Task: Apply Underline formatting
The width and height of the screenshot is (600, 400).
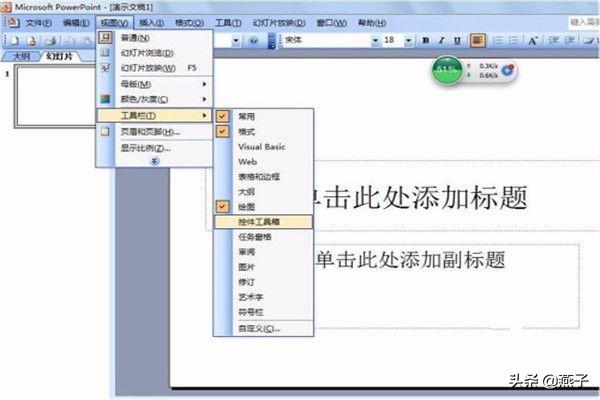Action: point(457,40)
